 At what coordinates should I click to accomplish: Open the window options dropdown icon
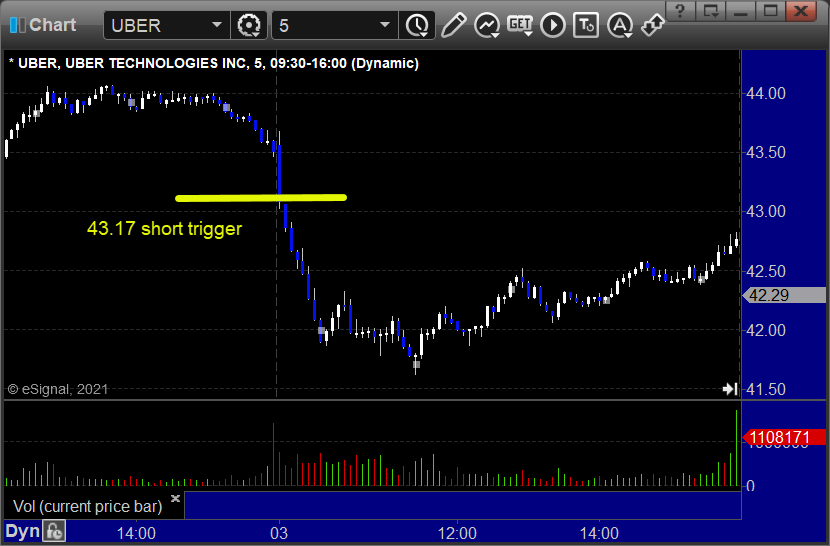(x=710, y=11)
